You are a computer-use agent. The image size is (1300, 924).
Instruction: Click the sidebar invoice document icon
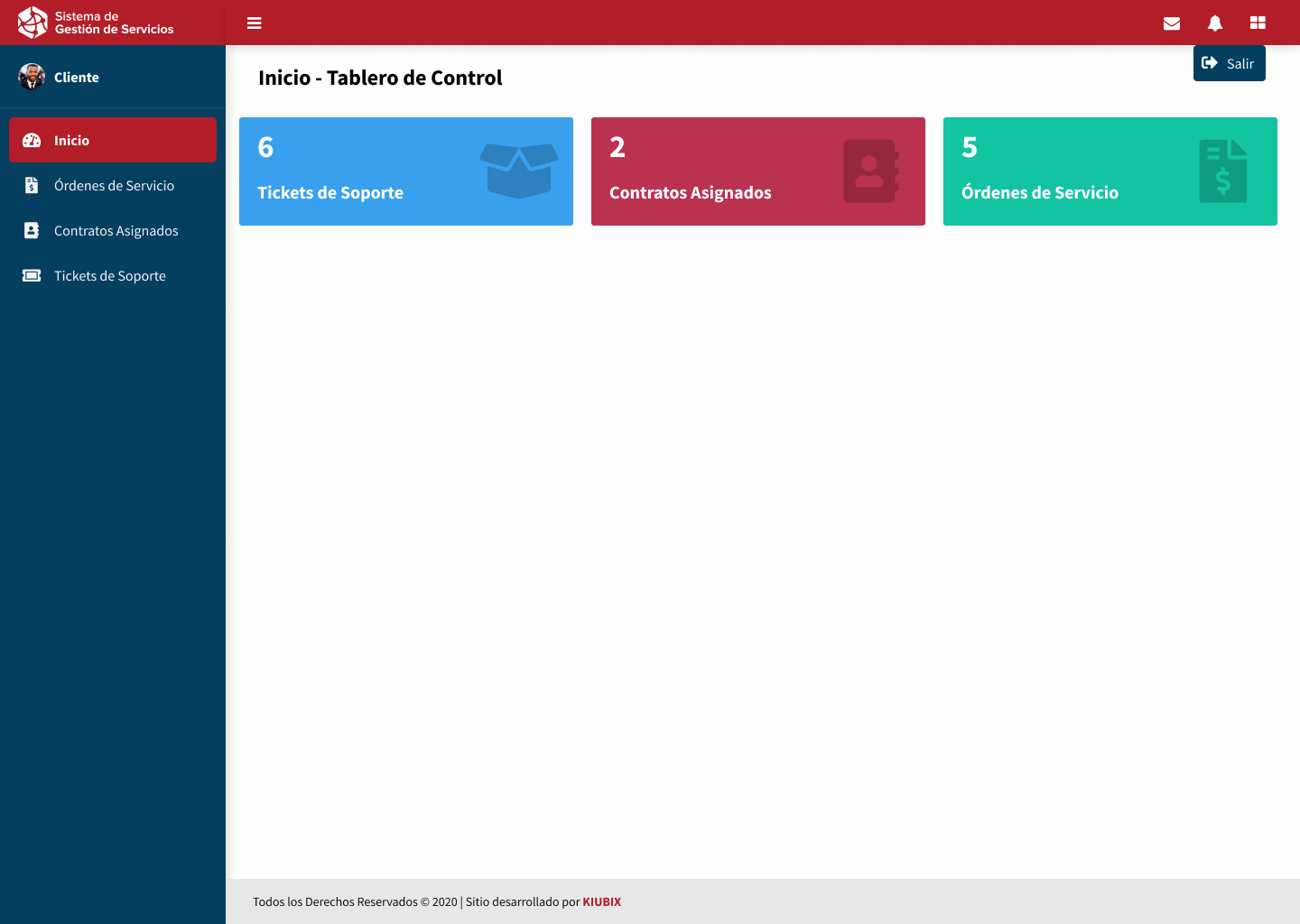[x=32, y=186]
